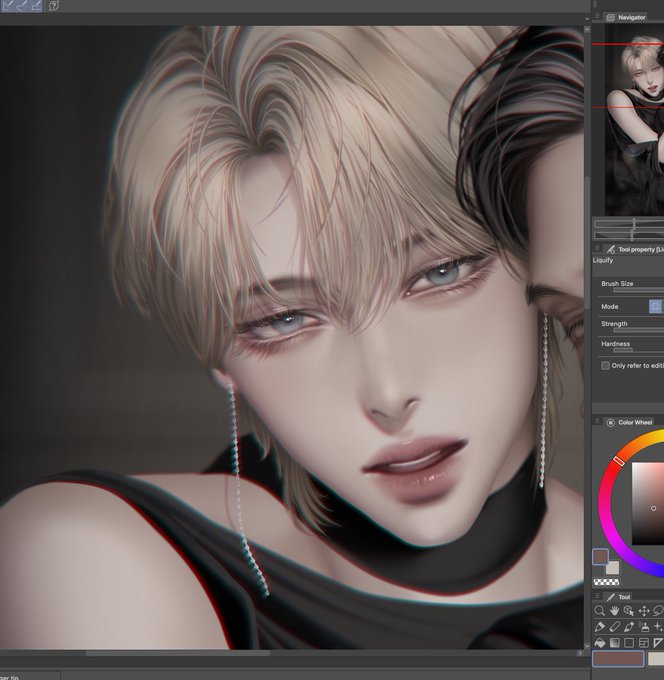Open the Navigator panel menu grip
Viewport: 664px width, 680px height.
click(597, 16)
